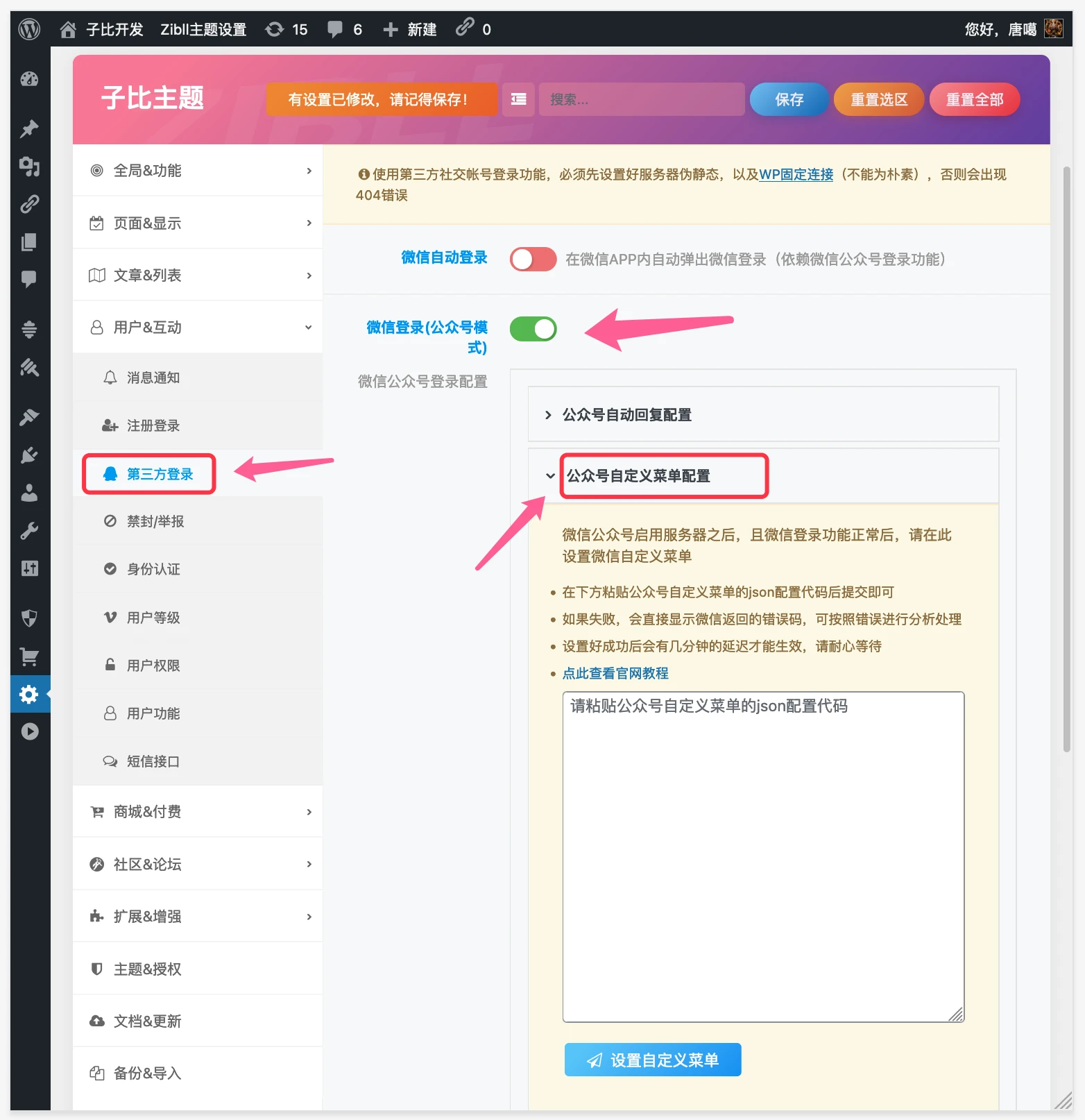The image size is (1085, 1120).
Task: Expand 公众号自动回复配置 accordion
Action: pos(763,414)
